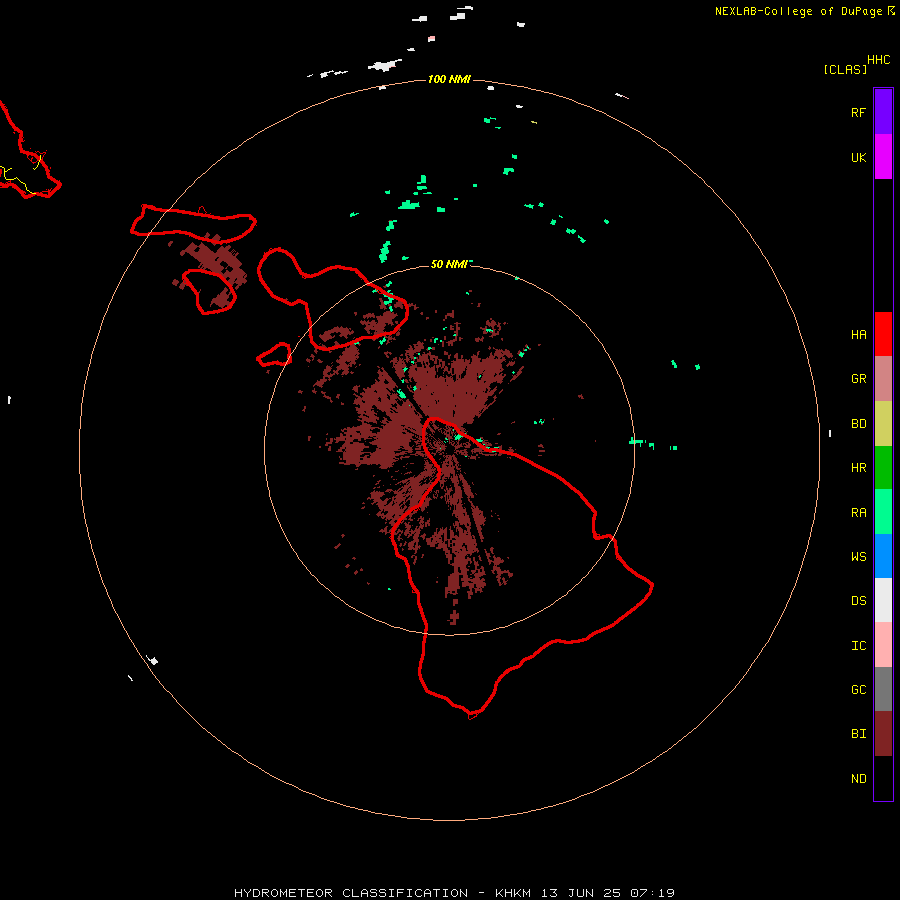Click the IC legend label

pyautogui.click(x=858, y=646)
